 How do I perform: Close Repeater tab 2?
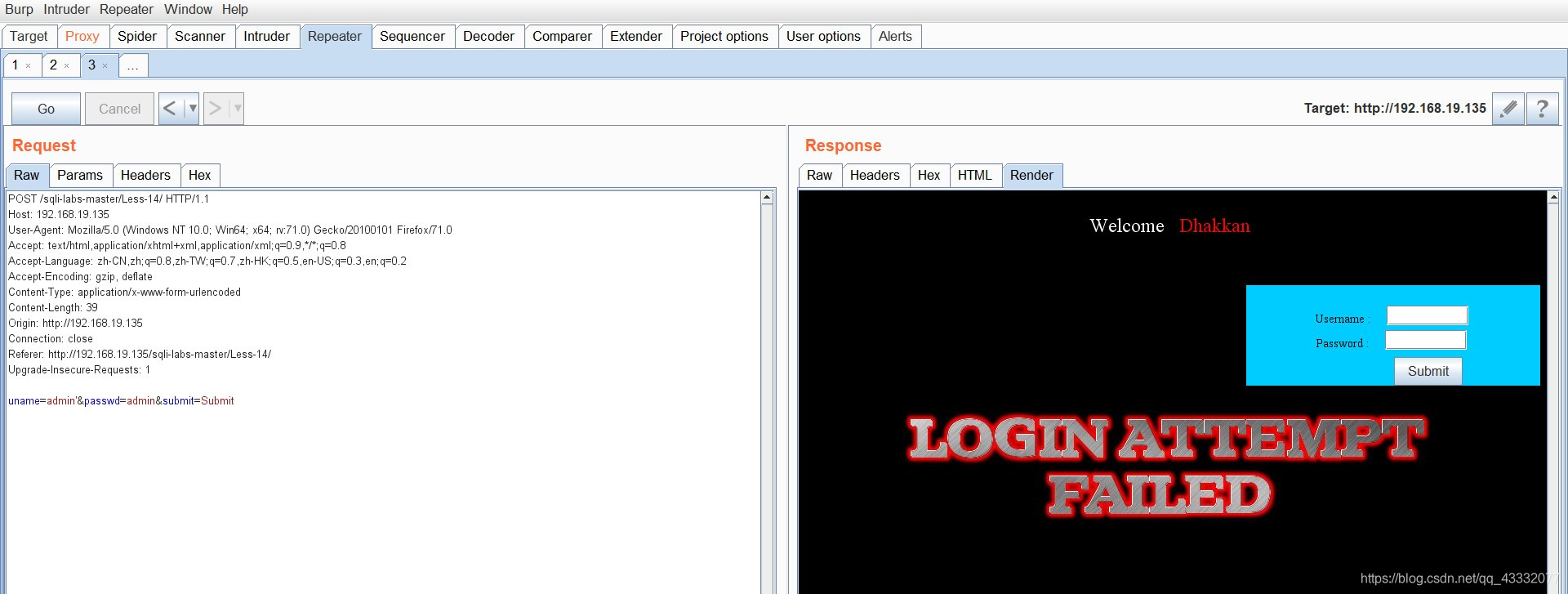tap(67, 66)
